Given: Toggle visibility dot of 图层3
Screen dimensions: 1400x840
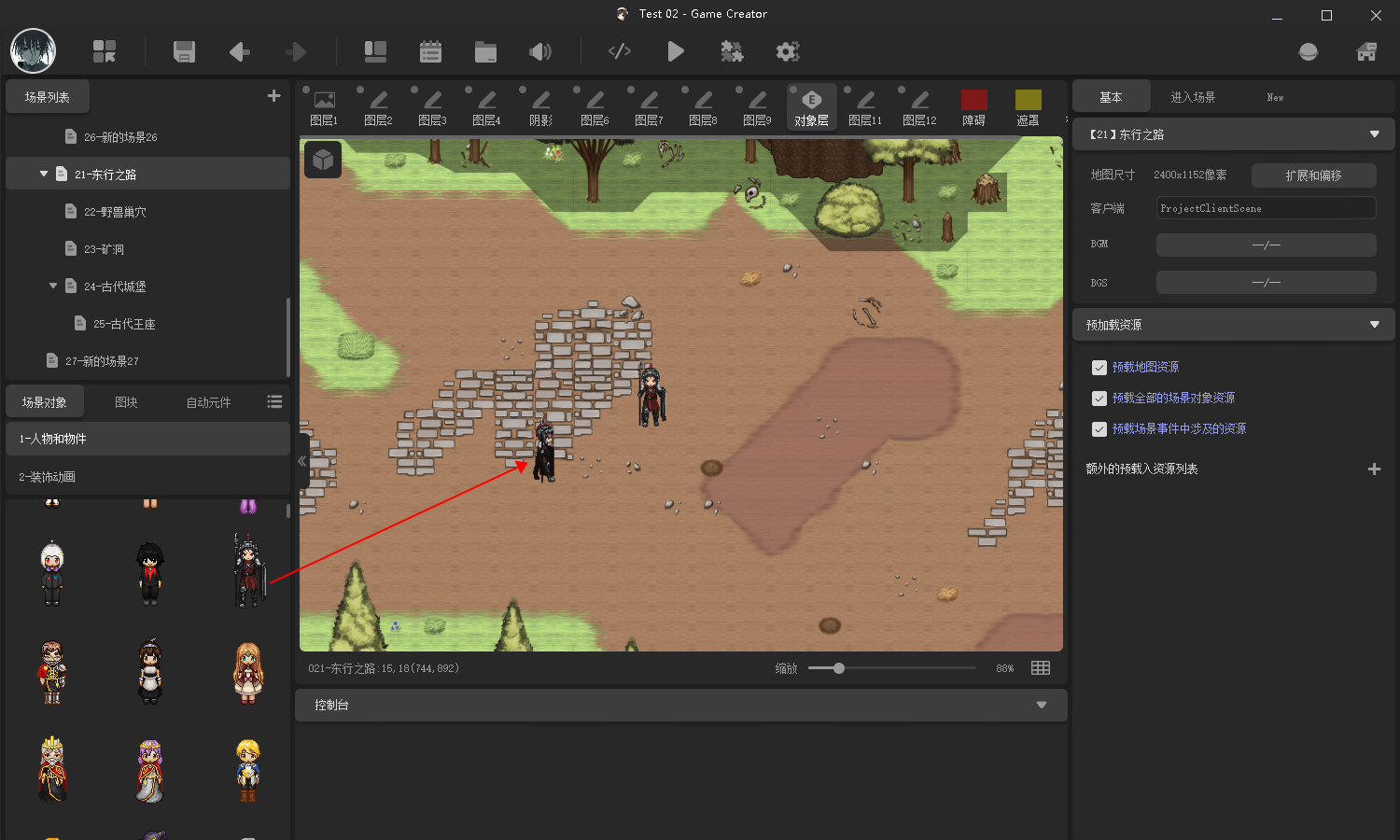Looking at the screenshot, I should (414, 91).
